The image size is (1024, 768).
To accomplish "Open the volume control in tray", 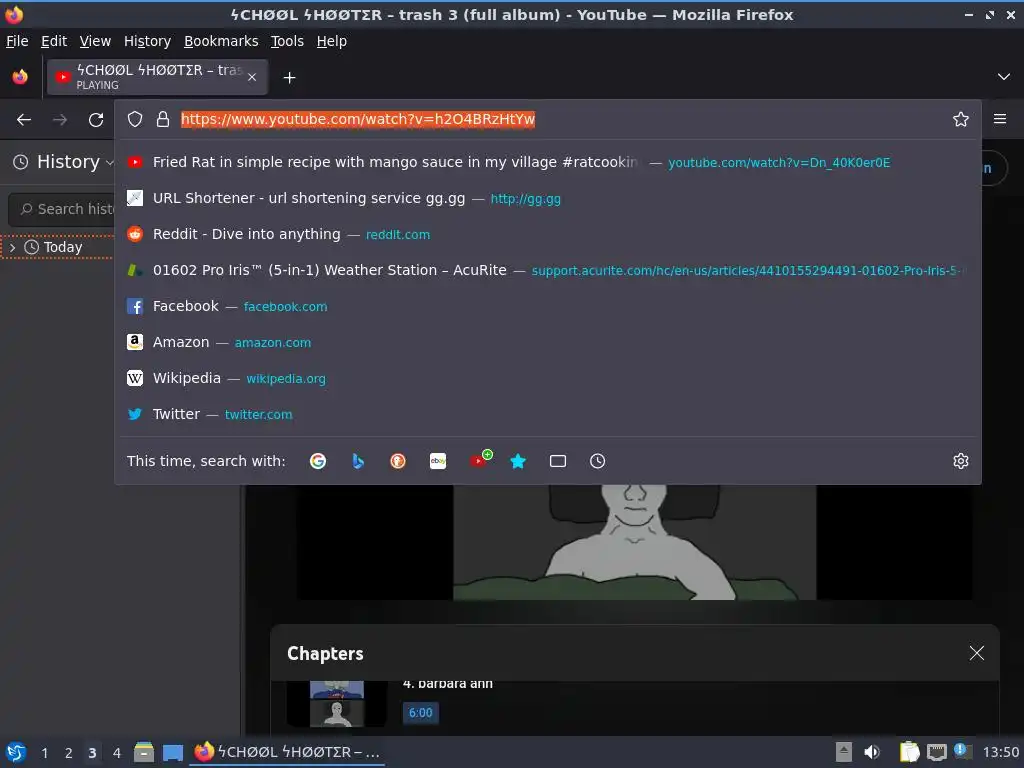I will (872, 752).
